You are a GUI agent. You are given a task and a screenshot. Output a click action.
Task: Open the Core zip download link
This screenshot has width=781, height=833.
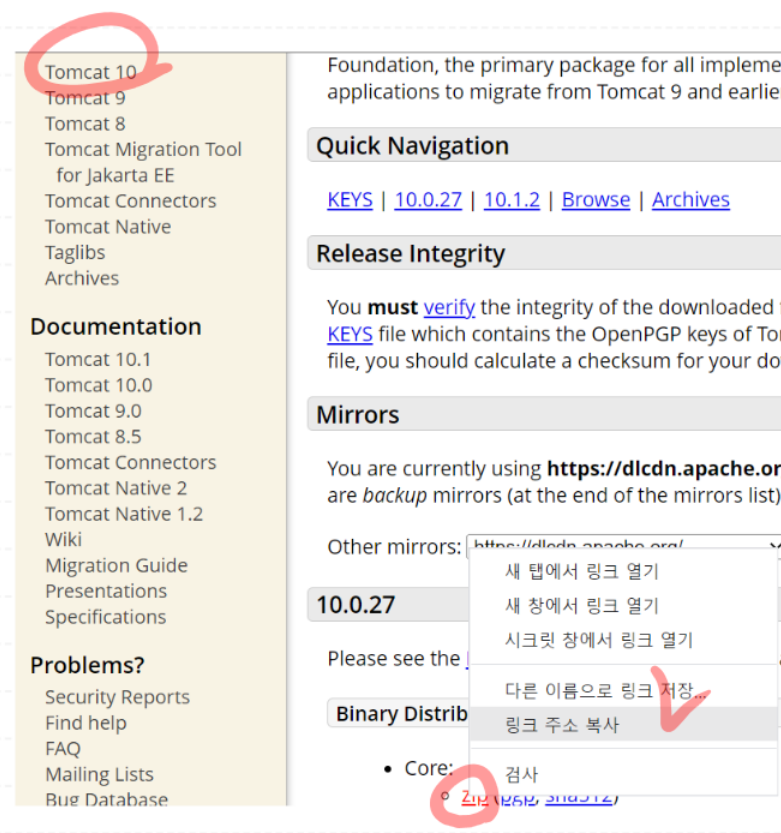pyautogui.click(x=474, y=798)
